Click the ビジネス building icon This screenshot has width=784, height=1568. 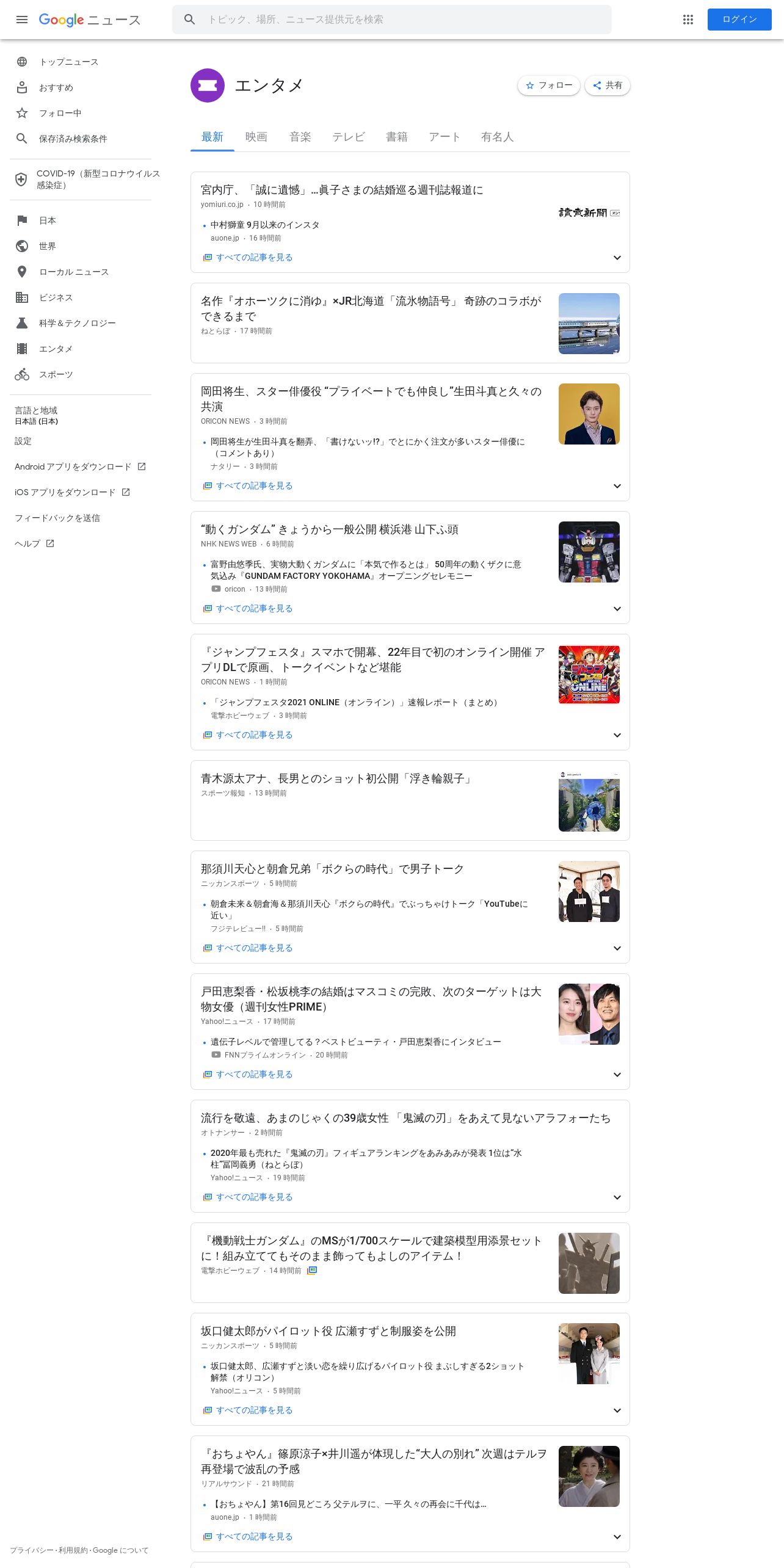[x=22, y=297]
